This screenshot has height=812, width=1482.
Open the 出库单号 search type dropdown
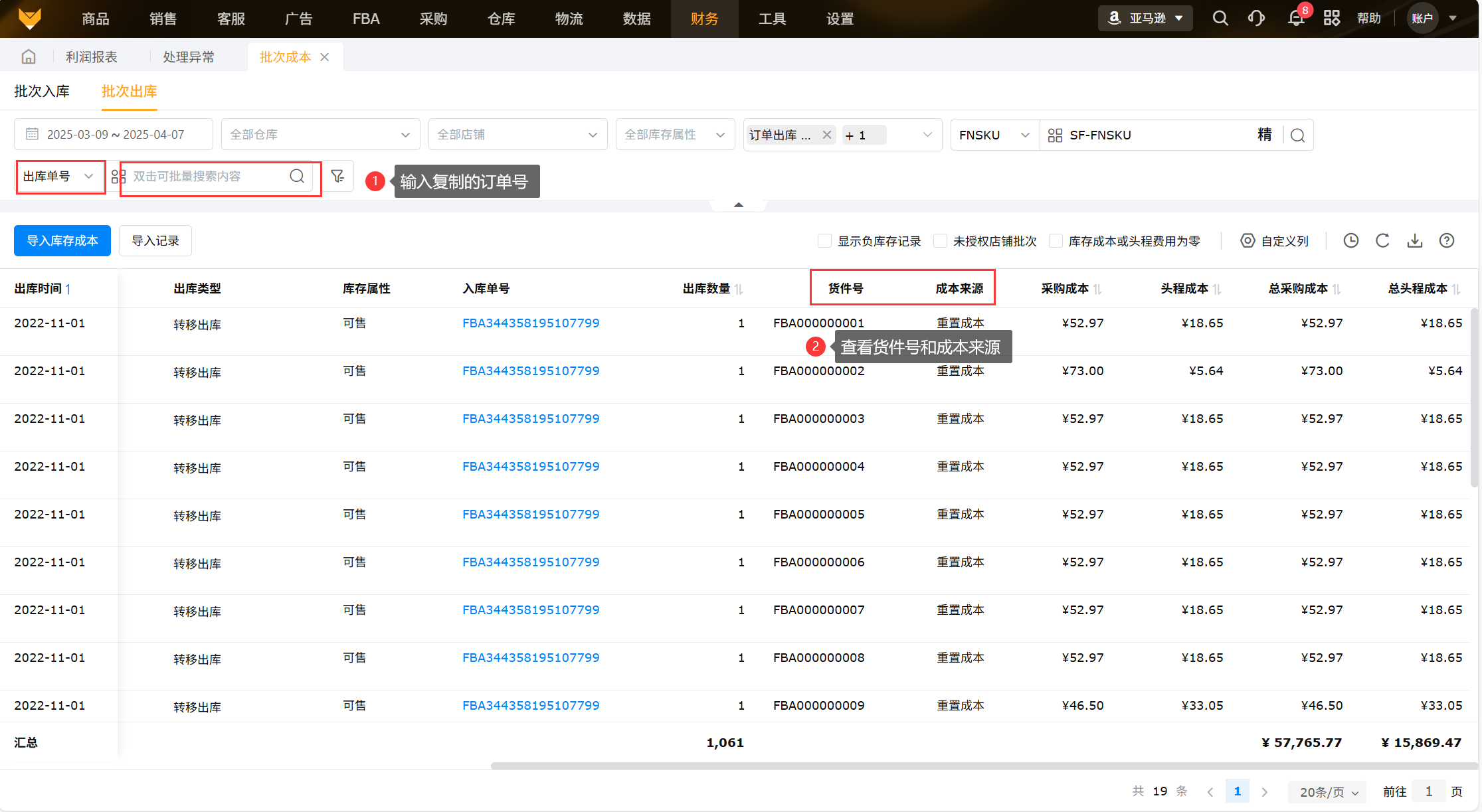click(x=58, y=177)
